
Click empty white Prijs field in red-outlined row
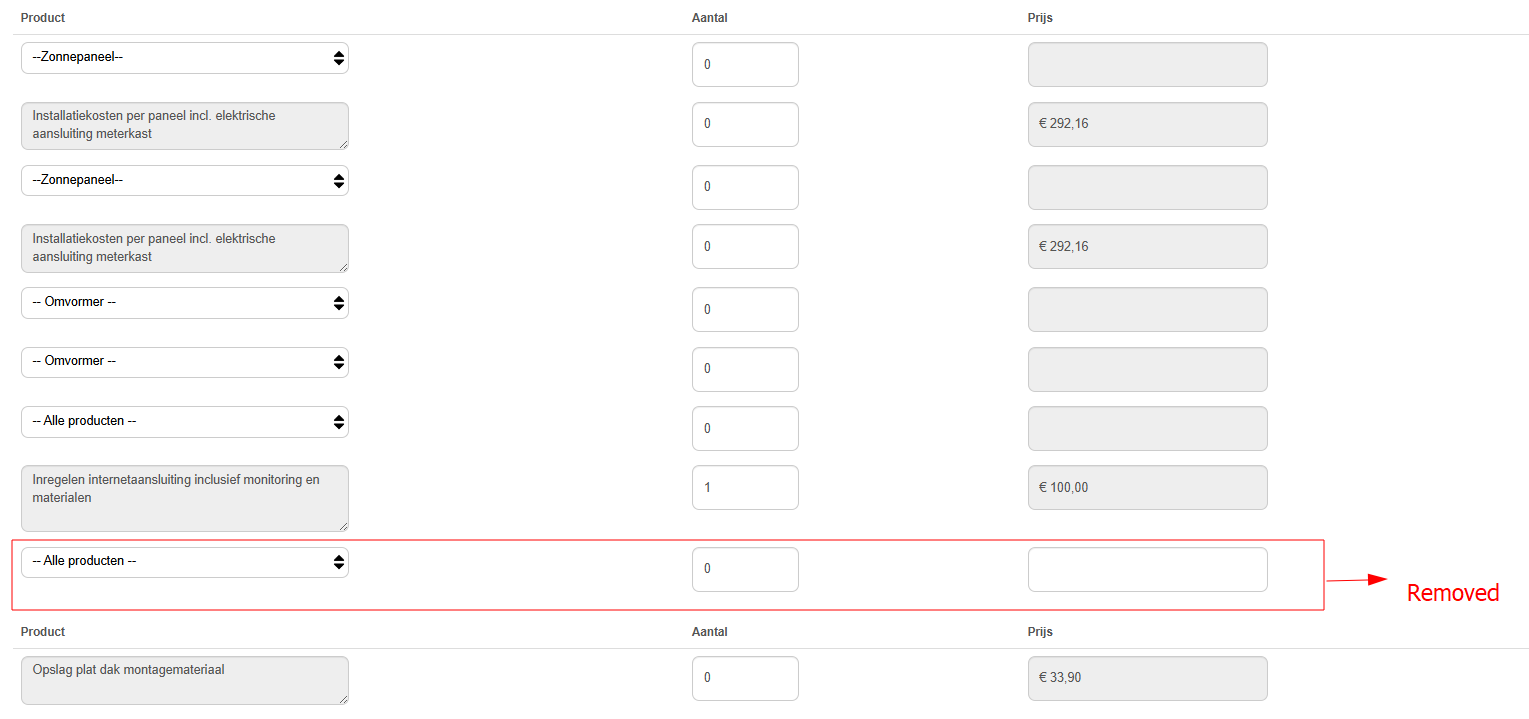[1147, 569]
